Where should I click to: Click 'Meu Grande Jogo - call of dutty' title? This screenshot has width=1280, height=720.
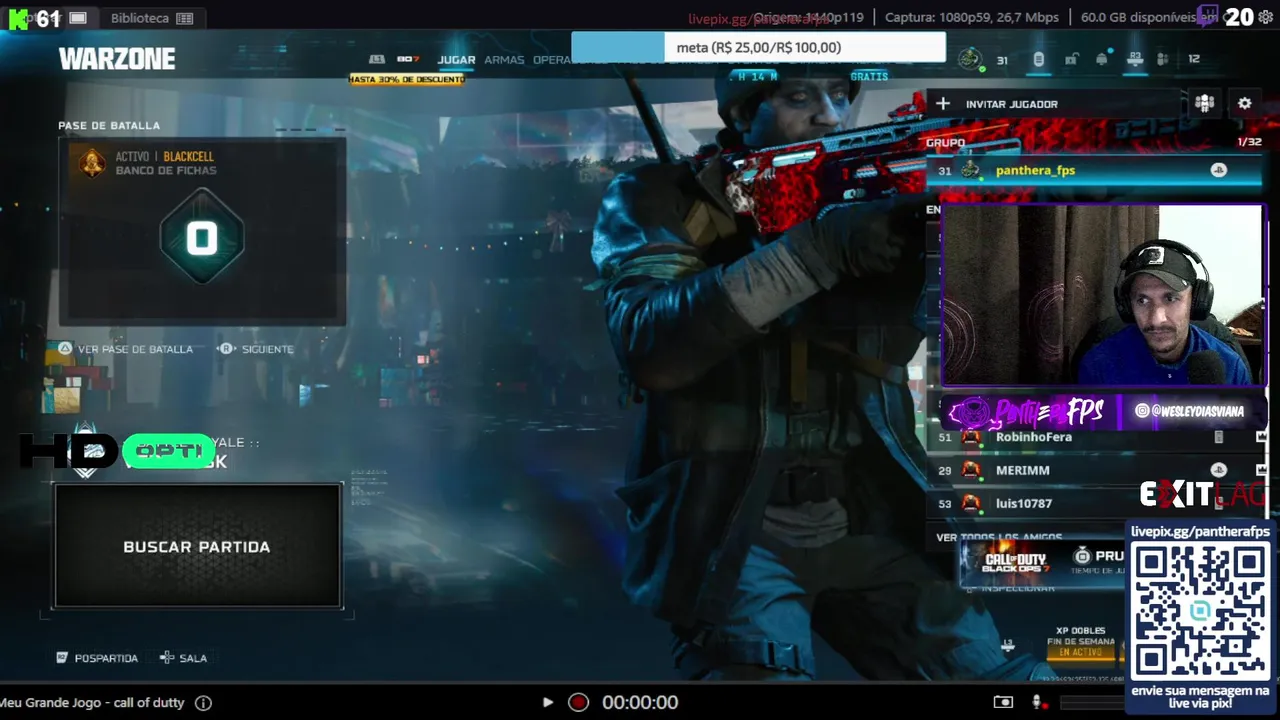click(93, 703)
